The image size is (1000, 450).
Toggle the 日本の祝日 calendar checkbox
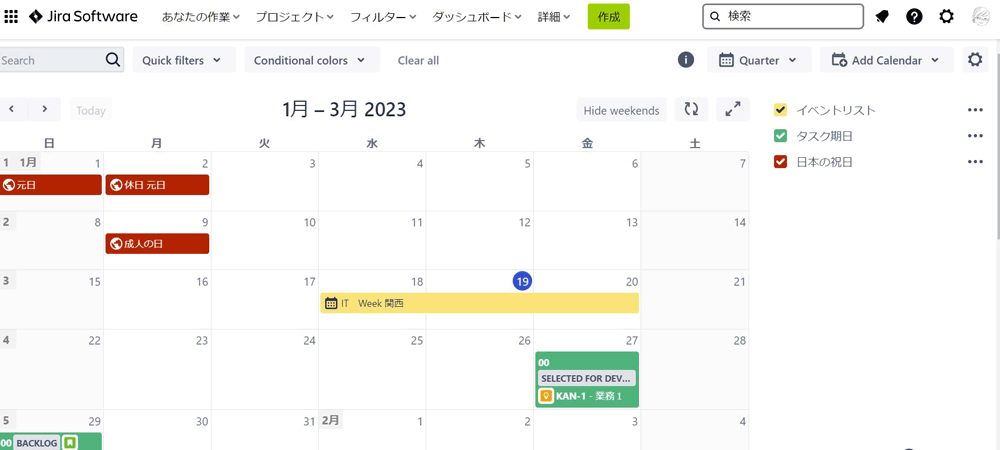[x=781, y=162]
